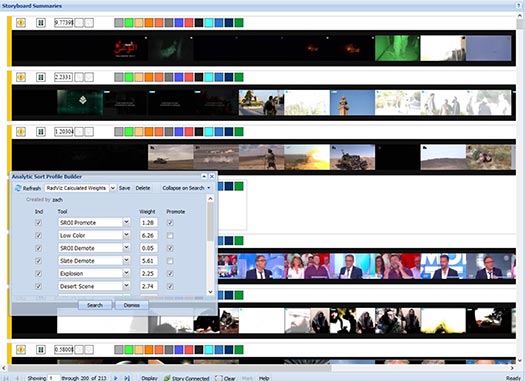
Task: Click the Story Connected icon in the bottom bar
Action: [167, 378]
